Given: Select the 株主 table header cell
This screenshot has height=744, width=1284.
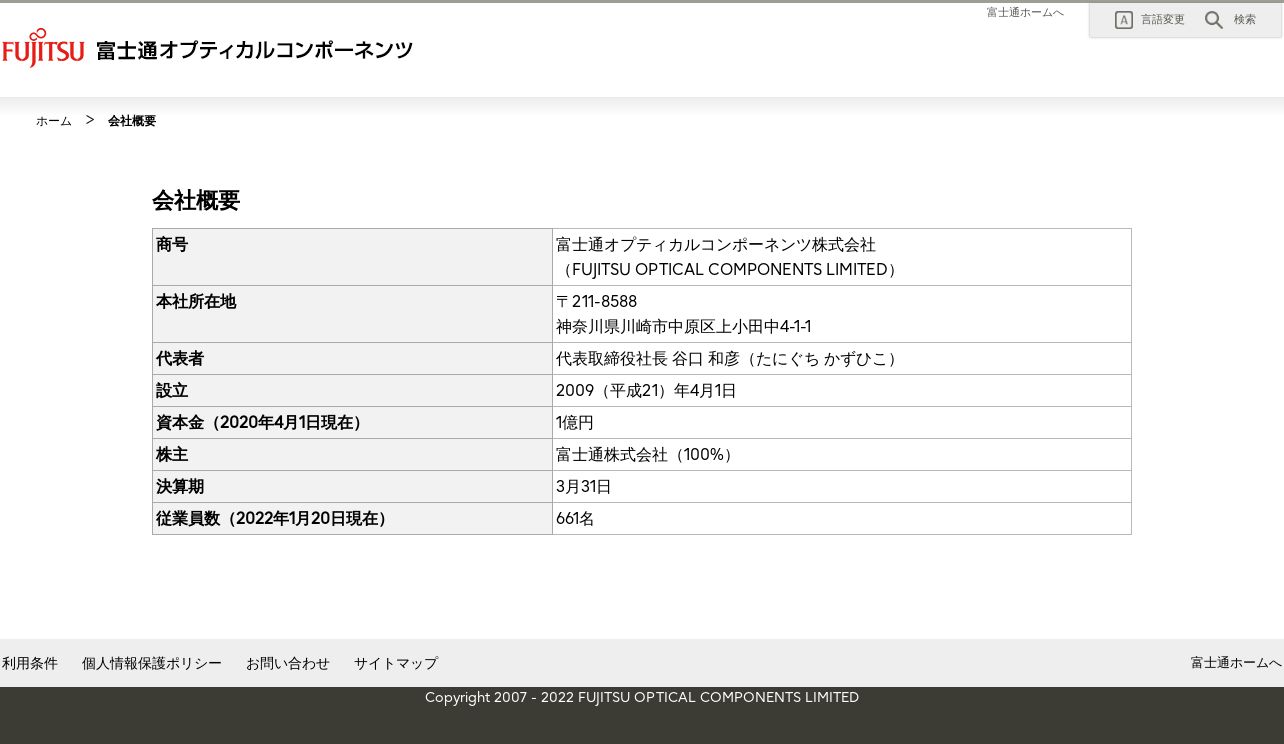Looking at the screenshot, I should click(x=352, y=455).
